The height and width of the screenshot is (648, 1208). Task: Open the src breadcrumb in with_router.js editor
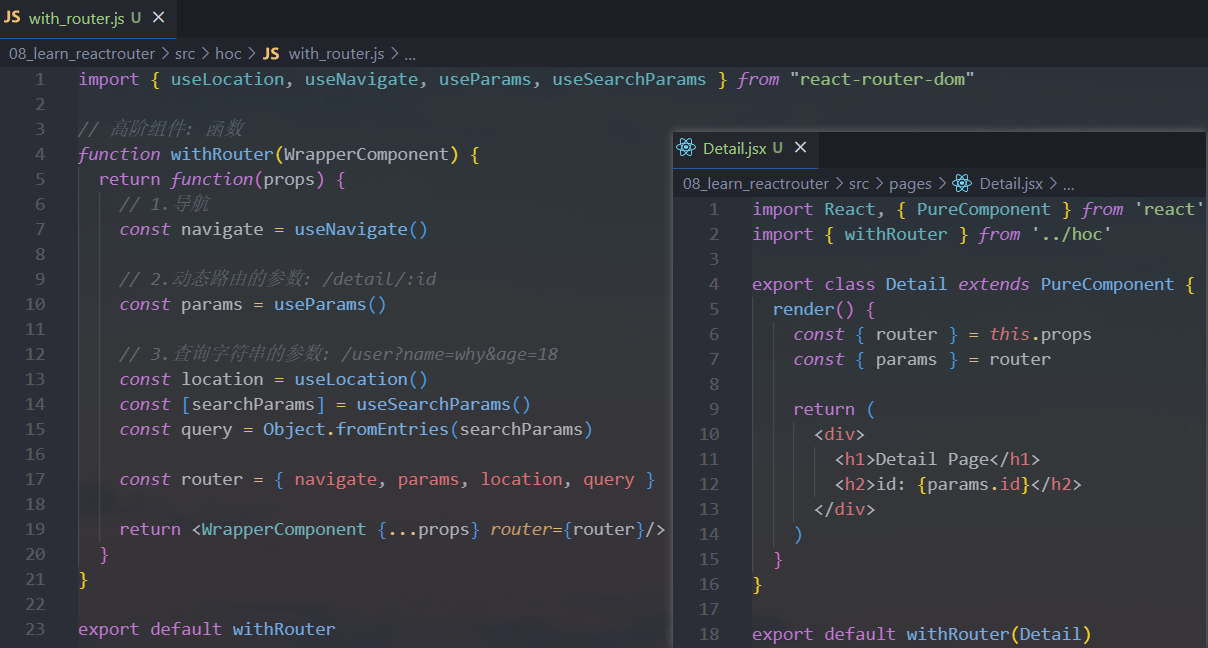tap(185, 54)
